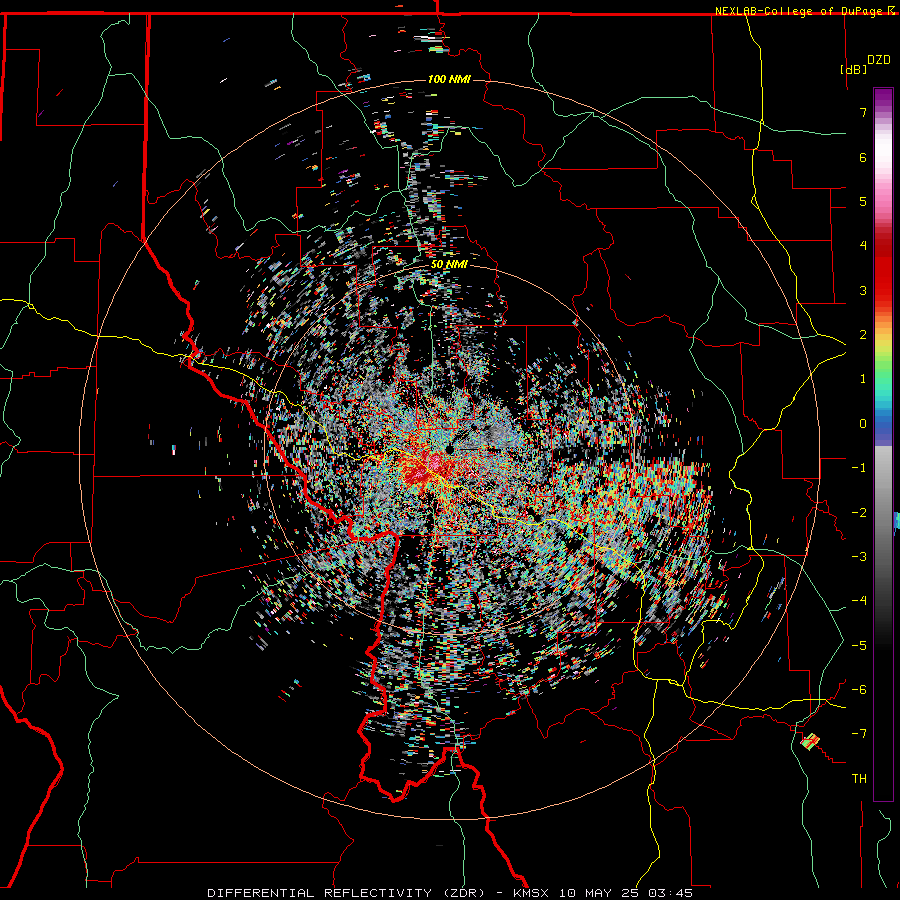Screen dimensions: 900x900
Task: Click the -4 value on the color scale
Action: pyautogui.click(x=859, y=601)
